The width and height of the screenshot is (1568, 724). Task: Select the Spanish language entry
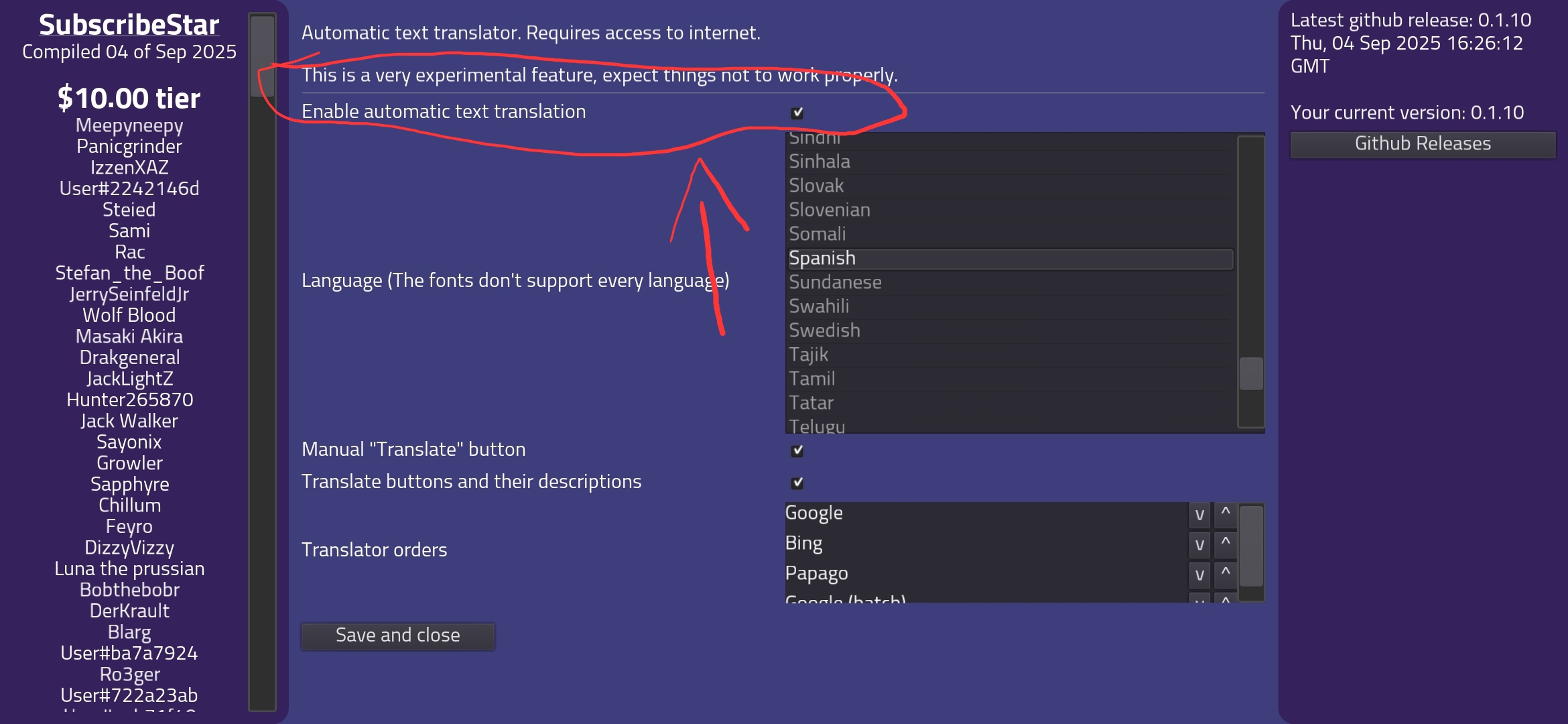pyautogui.click(x=1010, y=259)
